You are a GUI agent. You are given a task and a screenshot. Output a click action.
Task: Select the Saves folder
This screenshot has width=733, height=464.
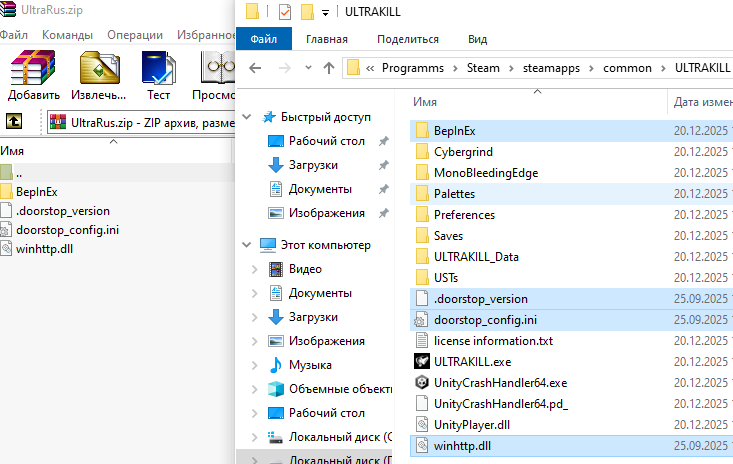pyautogui.click(x=448, y=236)
